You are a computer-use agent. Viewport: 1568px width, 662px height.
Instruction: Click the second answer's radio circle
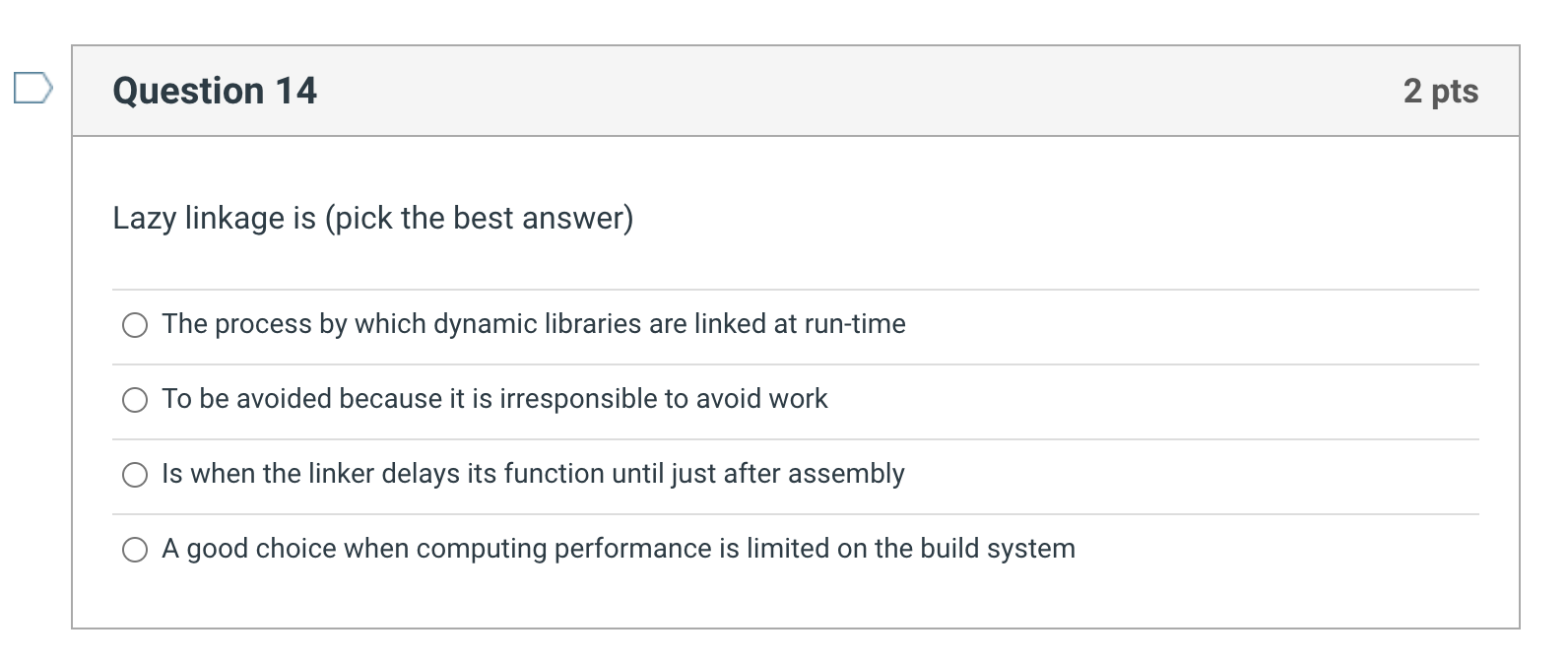click(135, 399)
